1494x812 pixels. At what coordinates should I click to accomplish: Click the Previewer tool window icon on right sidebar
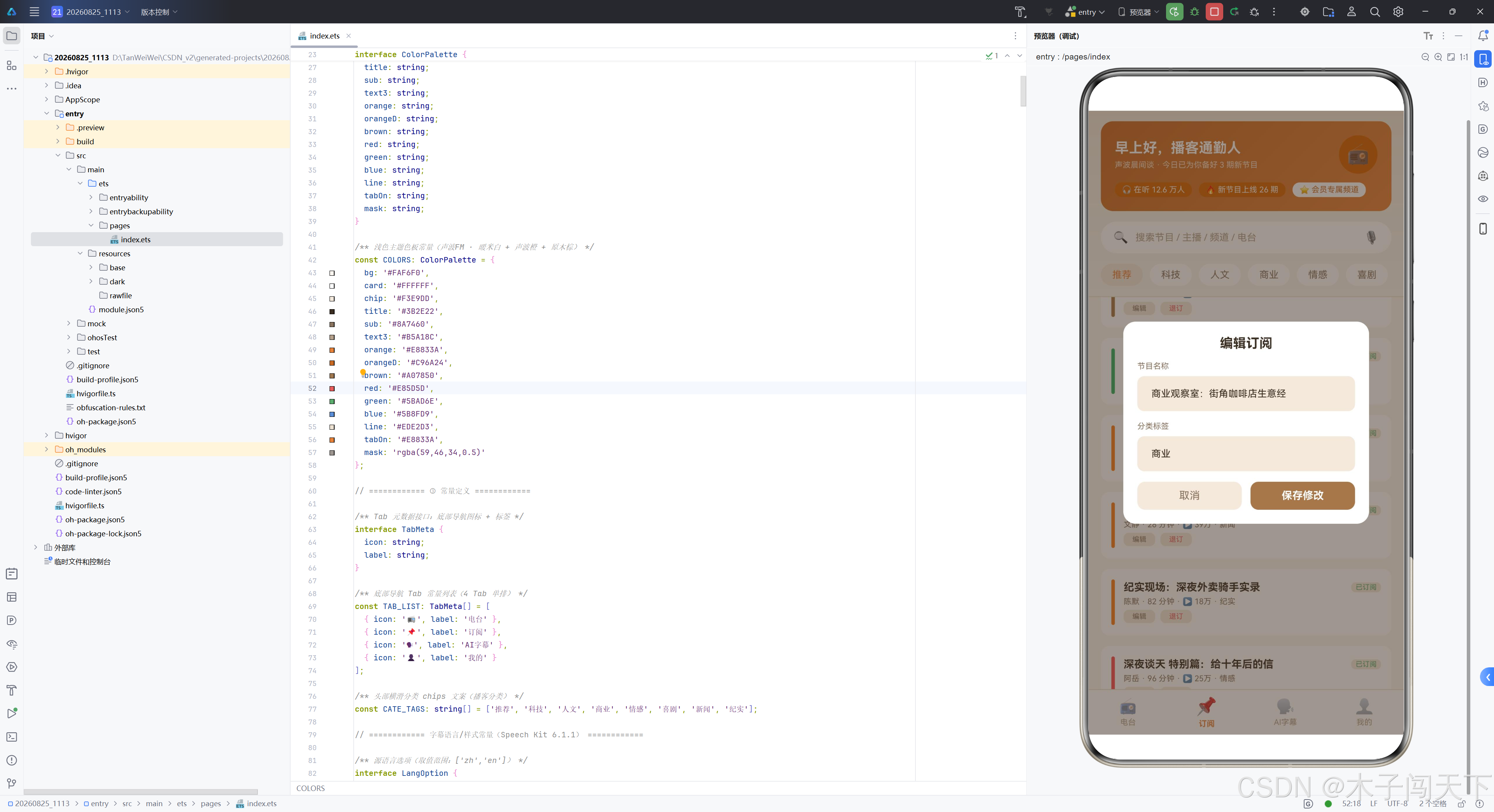[x=1482, y=59]
